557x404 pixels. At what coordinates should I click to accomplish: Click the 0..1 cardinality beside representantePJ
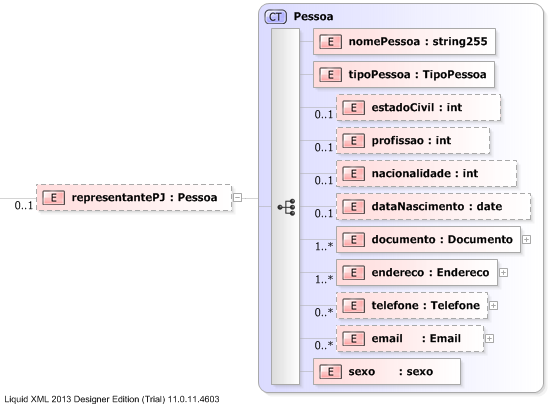(23, 205)
